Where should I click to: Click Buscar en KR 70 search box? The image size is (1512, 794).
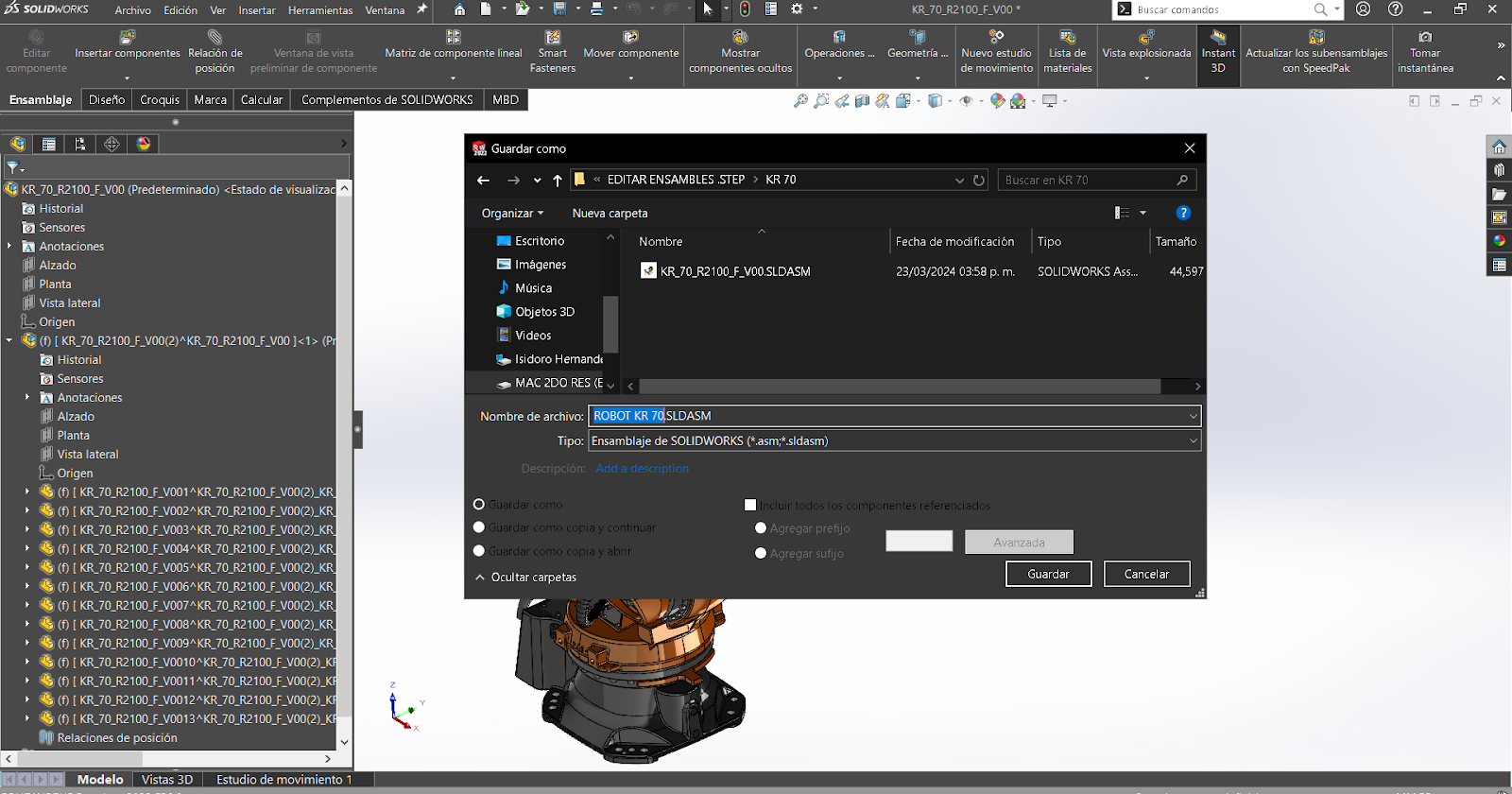tap(1097, 180)
